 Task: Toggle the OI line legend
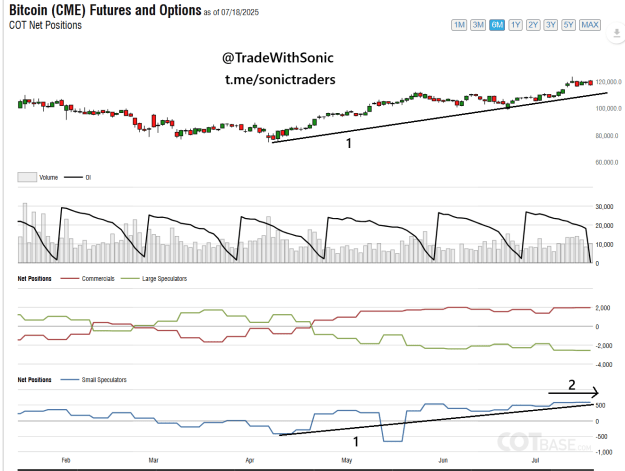tap(78, 177)
